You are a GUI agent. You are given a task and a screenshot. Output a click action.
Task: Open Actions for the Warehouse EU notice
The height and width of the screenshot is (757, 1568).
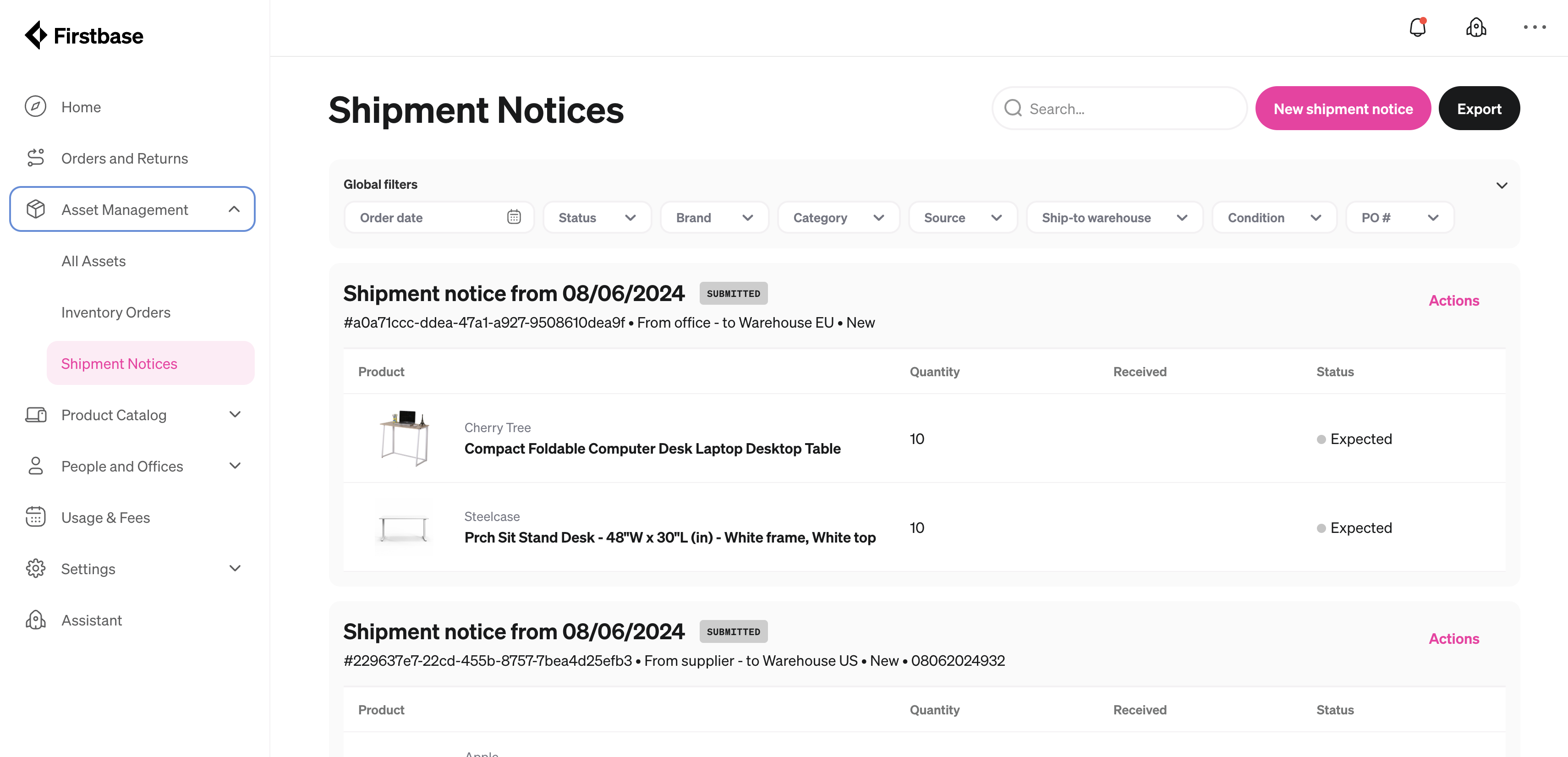point(1453,301)
